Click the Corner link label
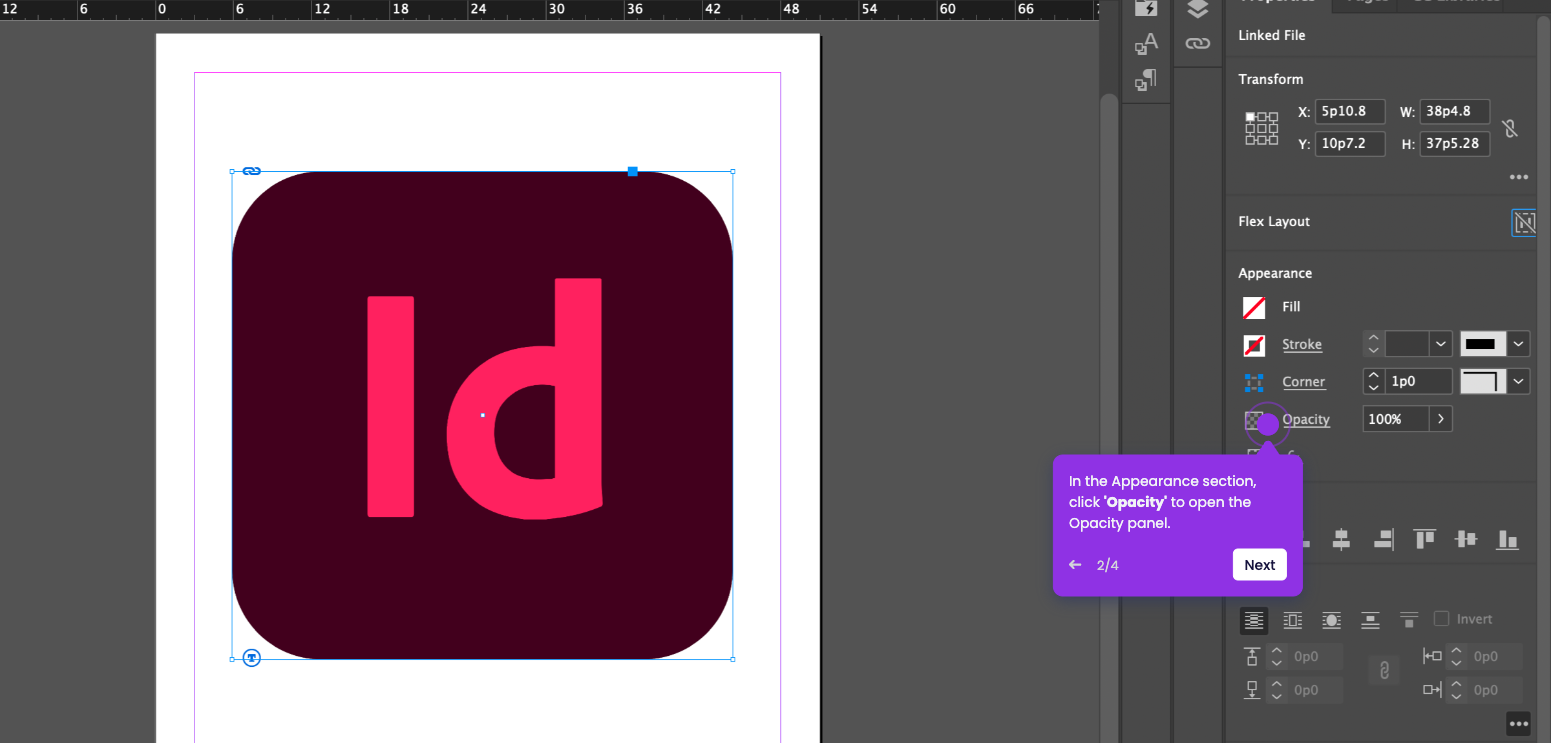 click(x=1304, y=382)
